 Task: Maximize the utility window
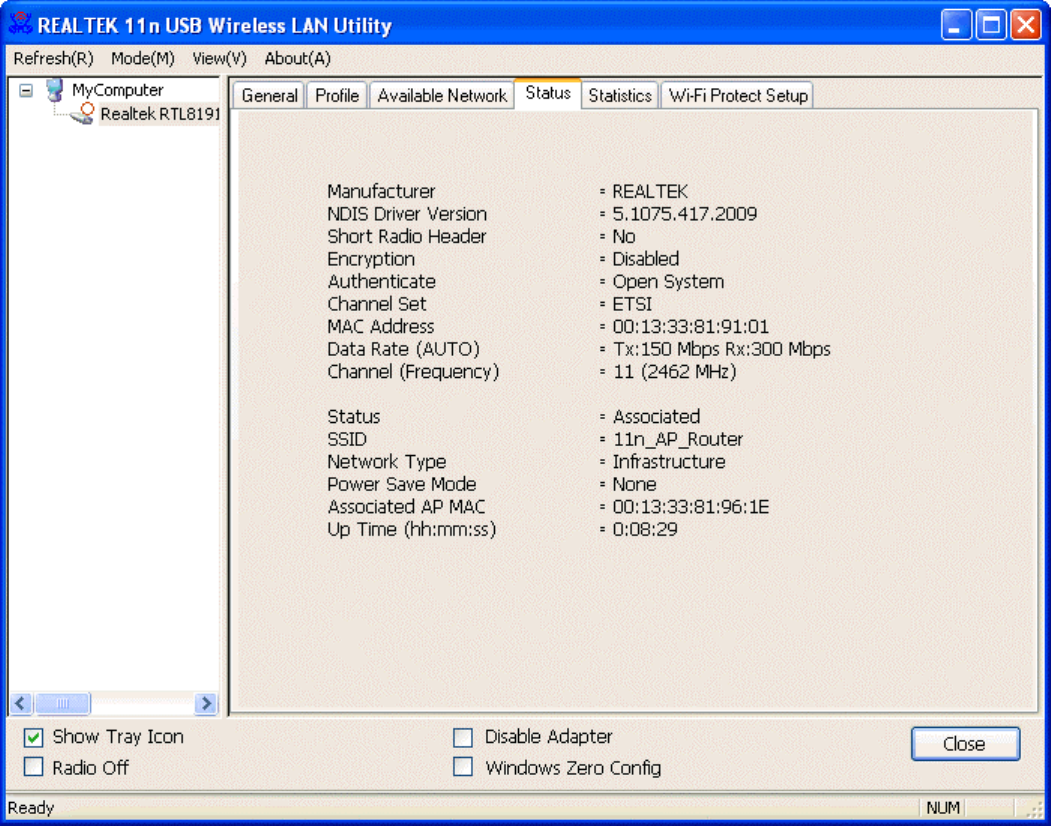pyautogui.click(x=991, y=25)
